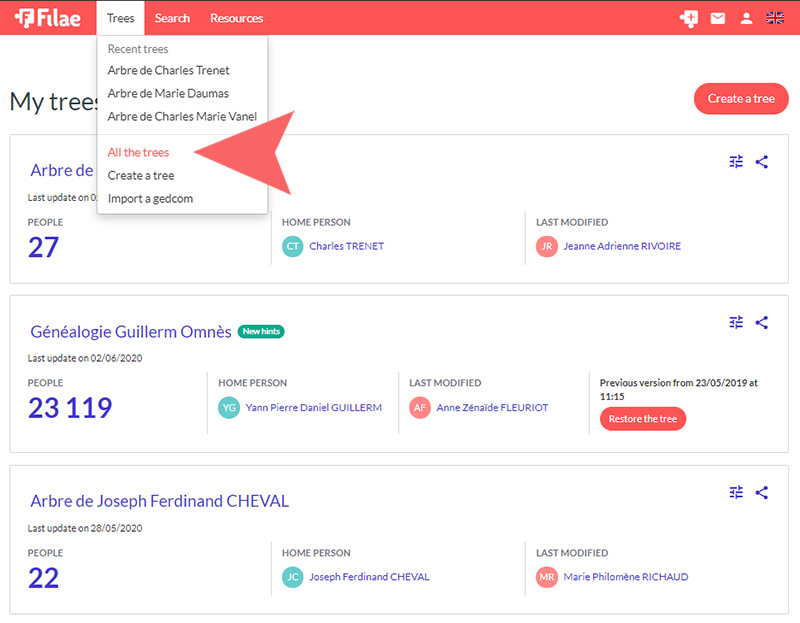Click the JR avatar of Jeanne Adrienne RIVOIRE
Image resolution: width=800 pixels, height=623 pixels.
pos(546,246)
